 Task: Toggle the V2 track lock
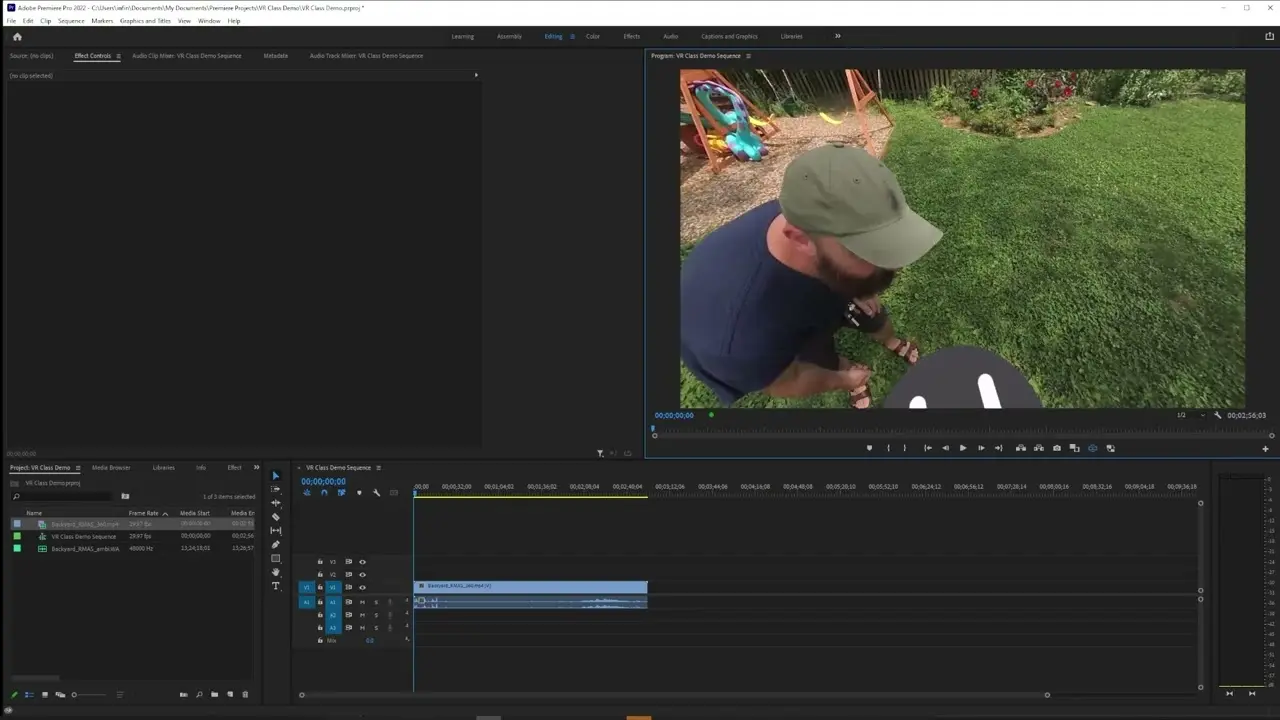tap(320, 575)
